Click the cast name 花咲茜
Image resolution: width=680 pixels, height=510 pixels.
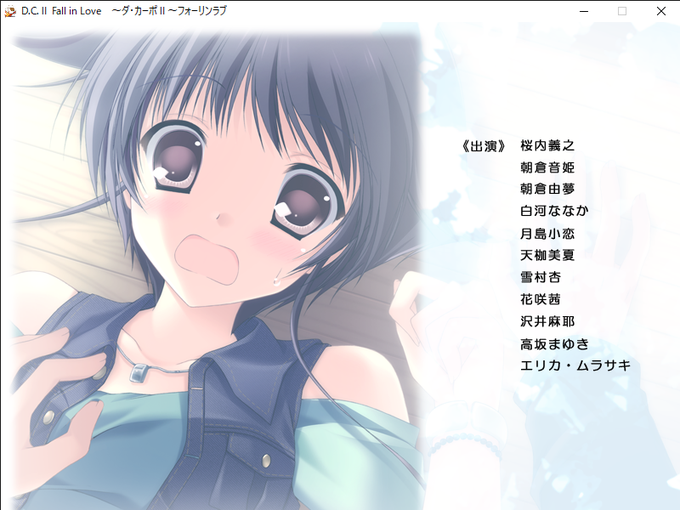tap(540, 299)
